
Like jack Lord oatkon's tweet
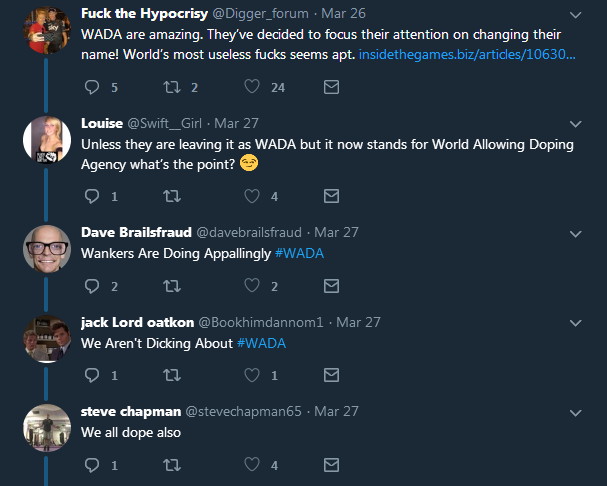[x=253, y=375]
